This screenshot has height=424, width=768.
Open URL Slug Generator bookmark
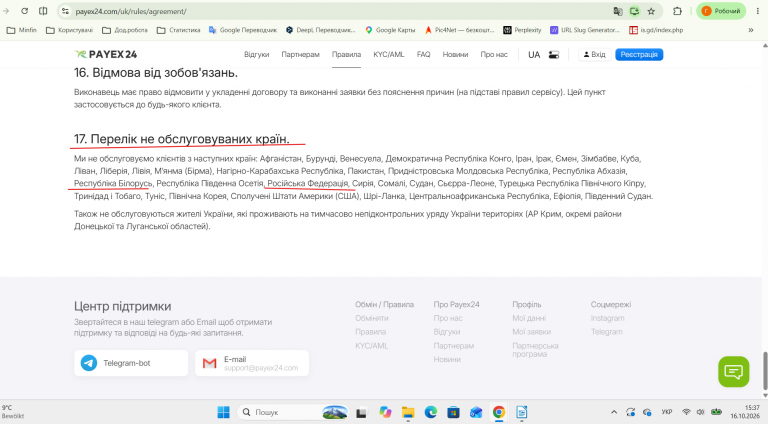tap(585, 30)
